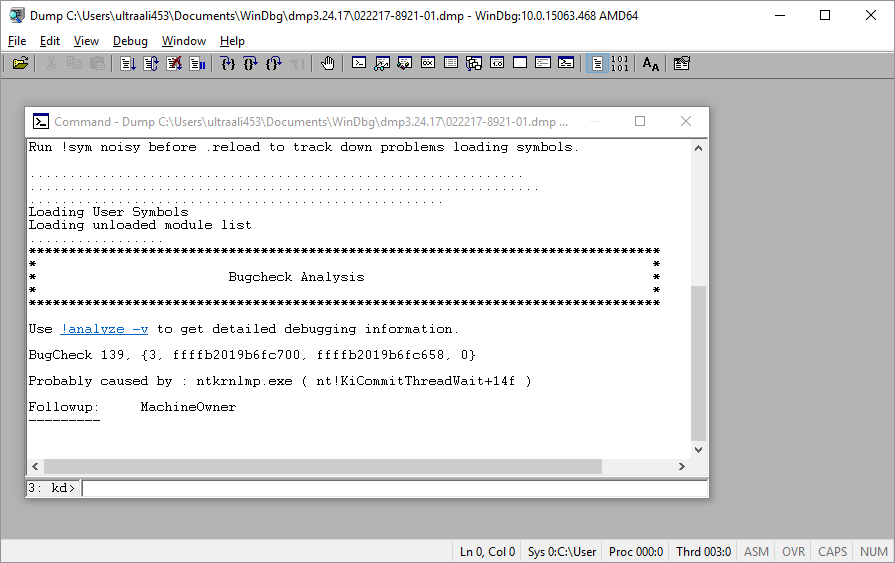The image size is (895, 563).
Task: Click the 'BugCheck 139' output line
Action: [252, 355]
